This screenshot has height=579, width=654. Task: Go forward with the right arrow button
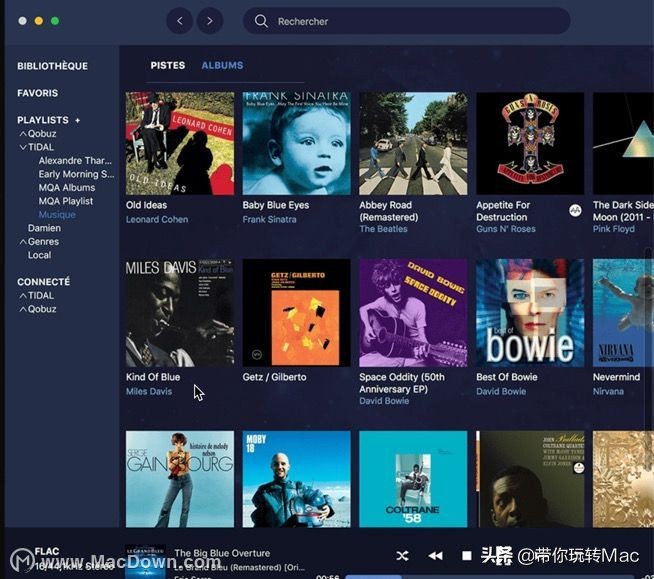(209, 21)
